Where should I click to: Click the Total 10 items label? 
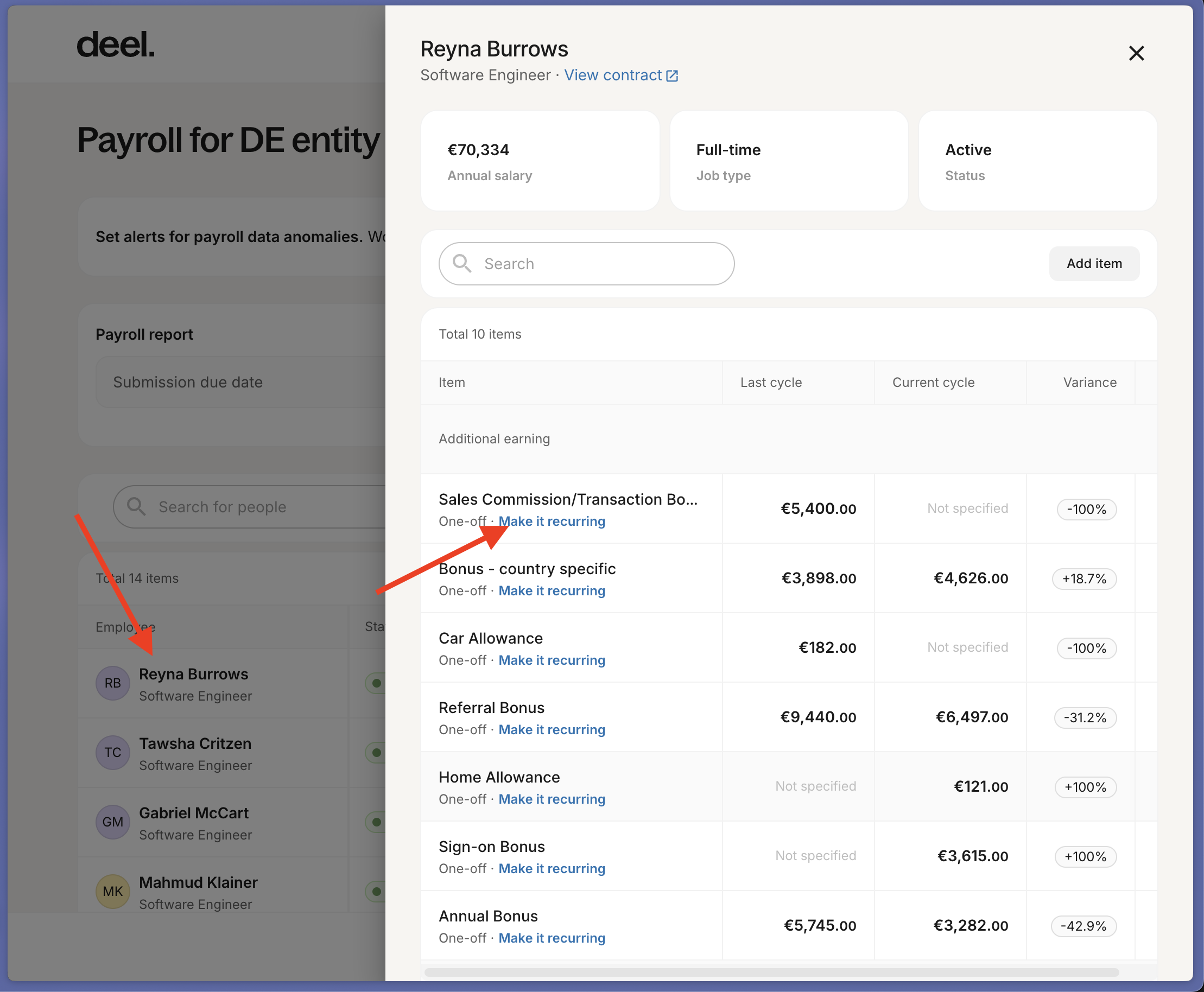click(x=480, y=334)
